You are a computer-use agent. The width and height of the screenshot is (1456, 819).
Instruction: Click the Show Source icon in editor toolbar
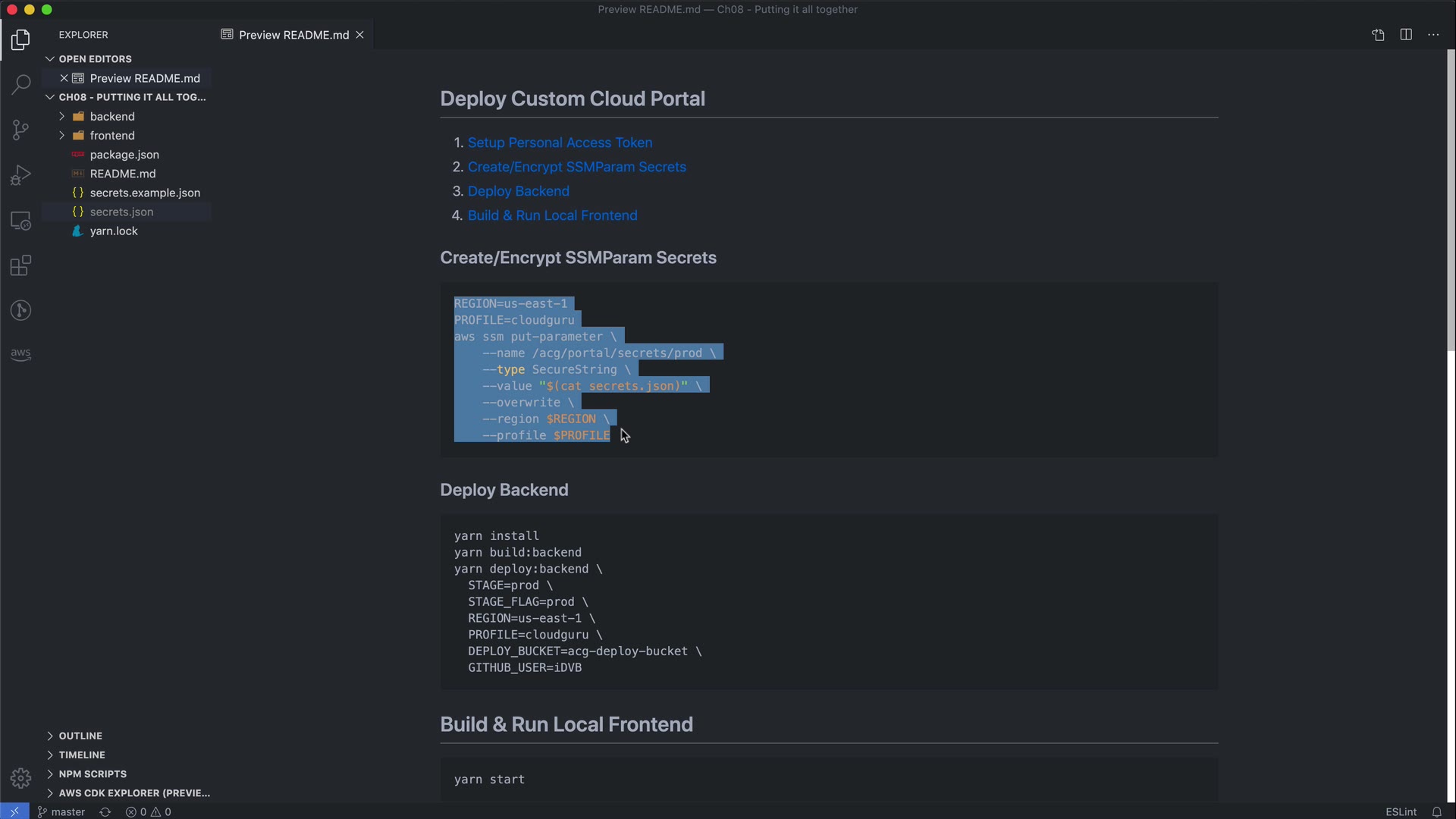pyautogui.click(x=1378, y=35)
